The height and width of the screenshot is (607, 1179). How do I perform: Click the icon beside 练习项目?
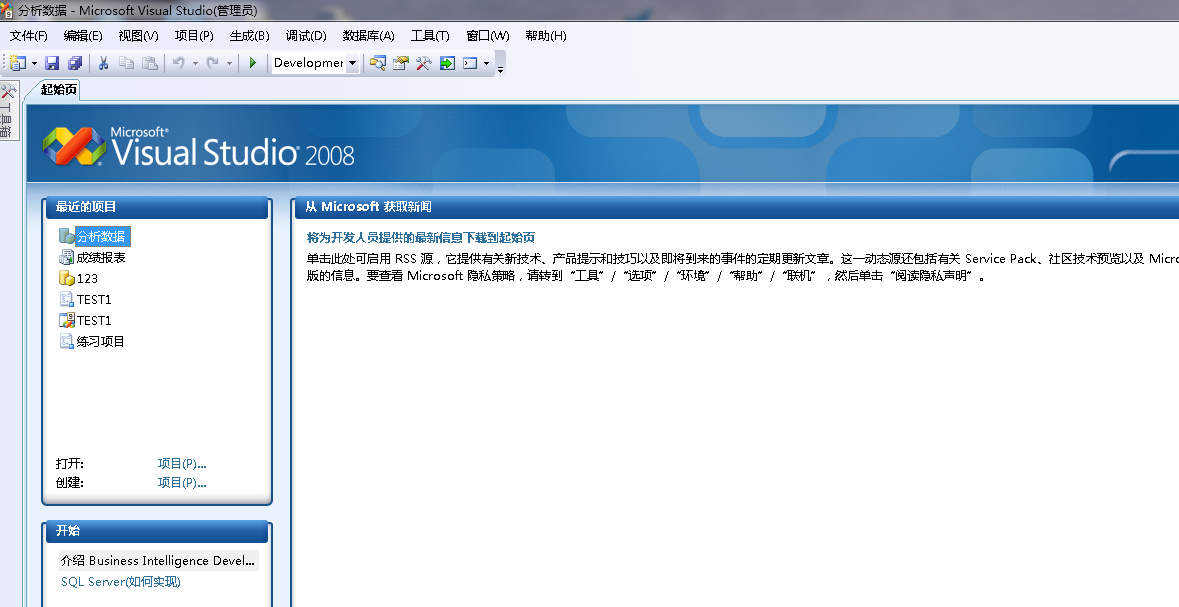(x=66, y=341)
